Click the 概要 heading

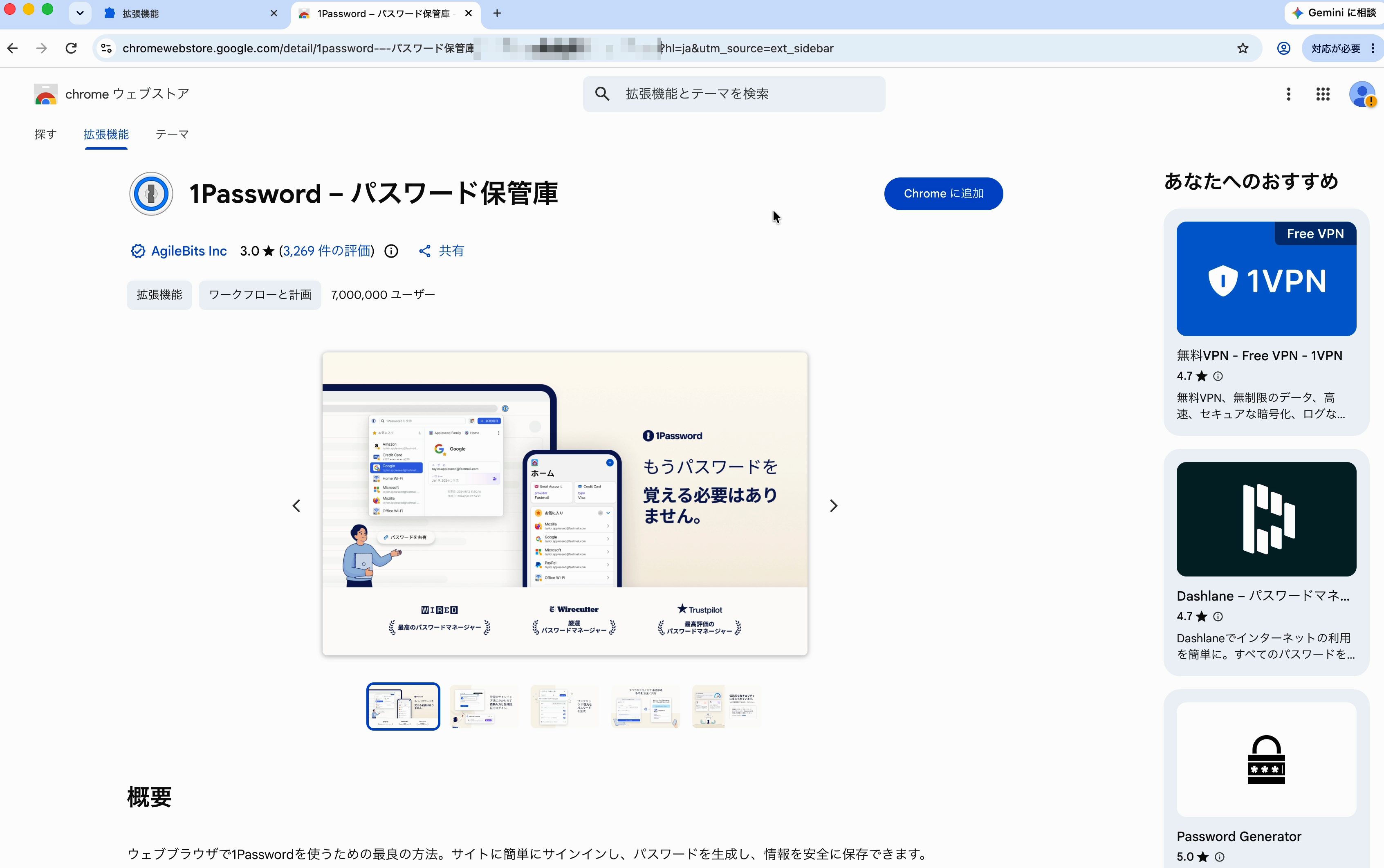point(149,797)
